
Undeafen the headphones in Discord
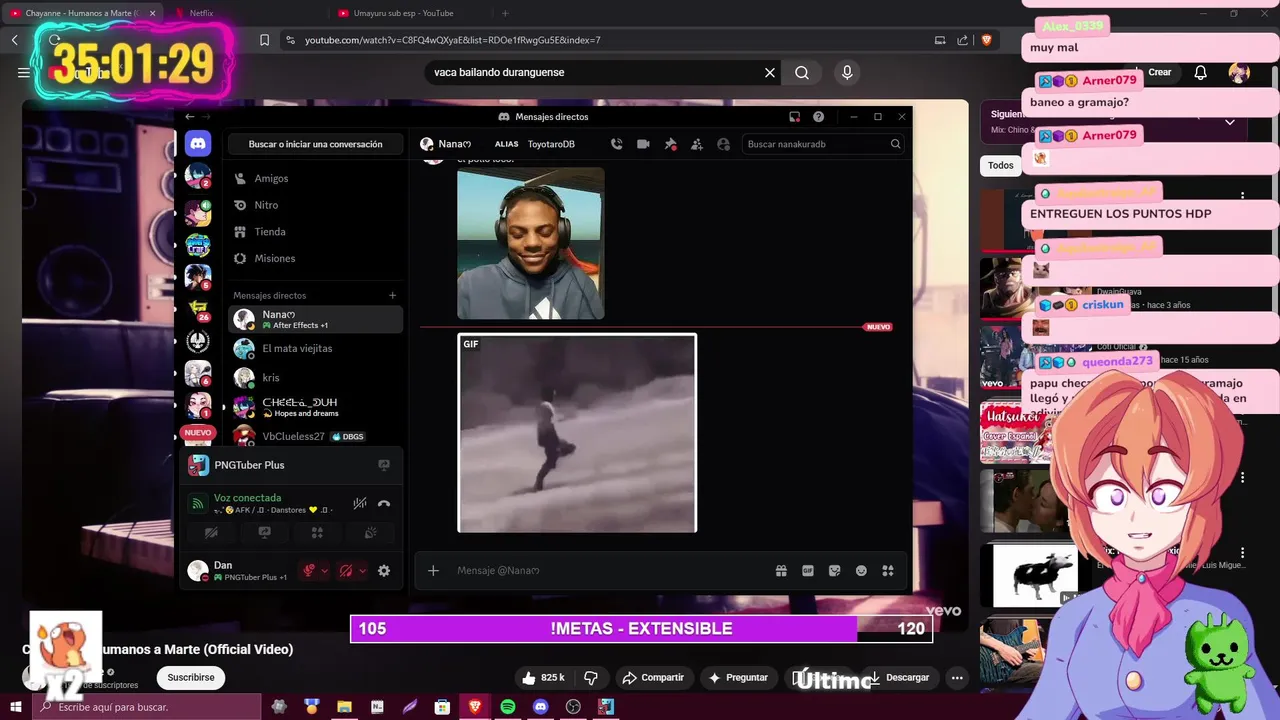346,571
